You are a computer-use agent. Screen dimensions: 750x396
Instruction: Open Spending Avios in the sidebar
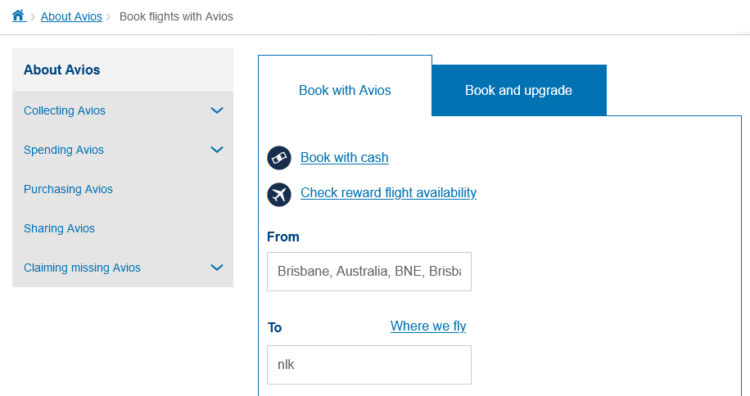(x=64, y=150)
